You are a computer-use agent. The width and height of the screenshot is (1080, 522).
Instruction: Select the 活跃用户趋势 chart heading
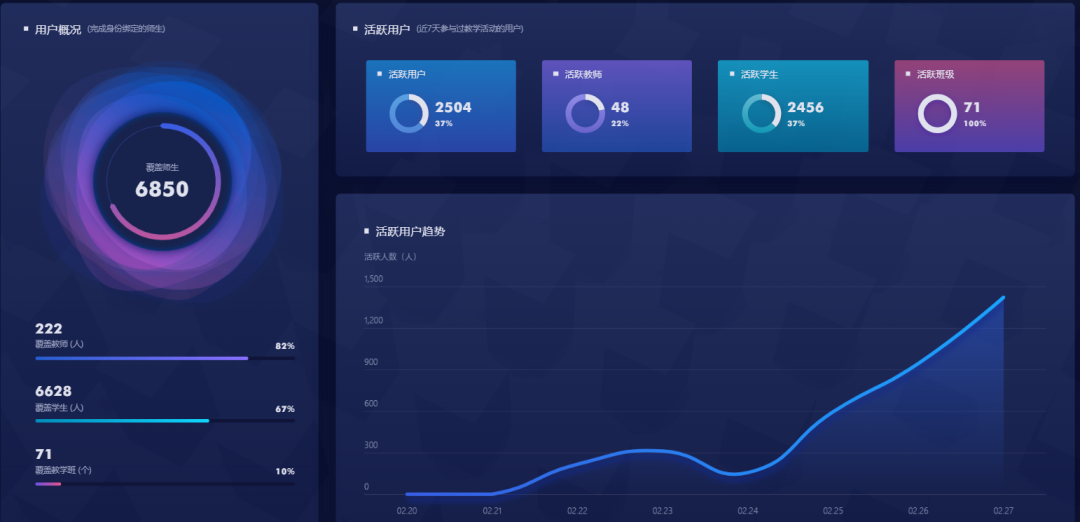(x=410, y=231)
